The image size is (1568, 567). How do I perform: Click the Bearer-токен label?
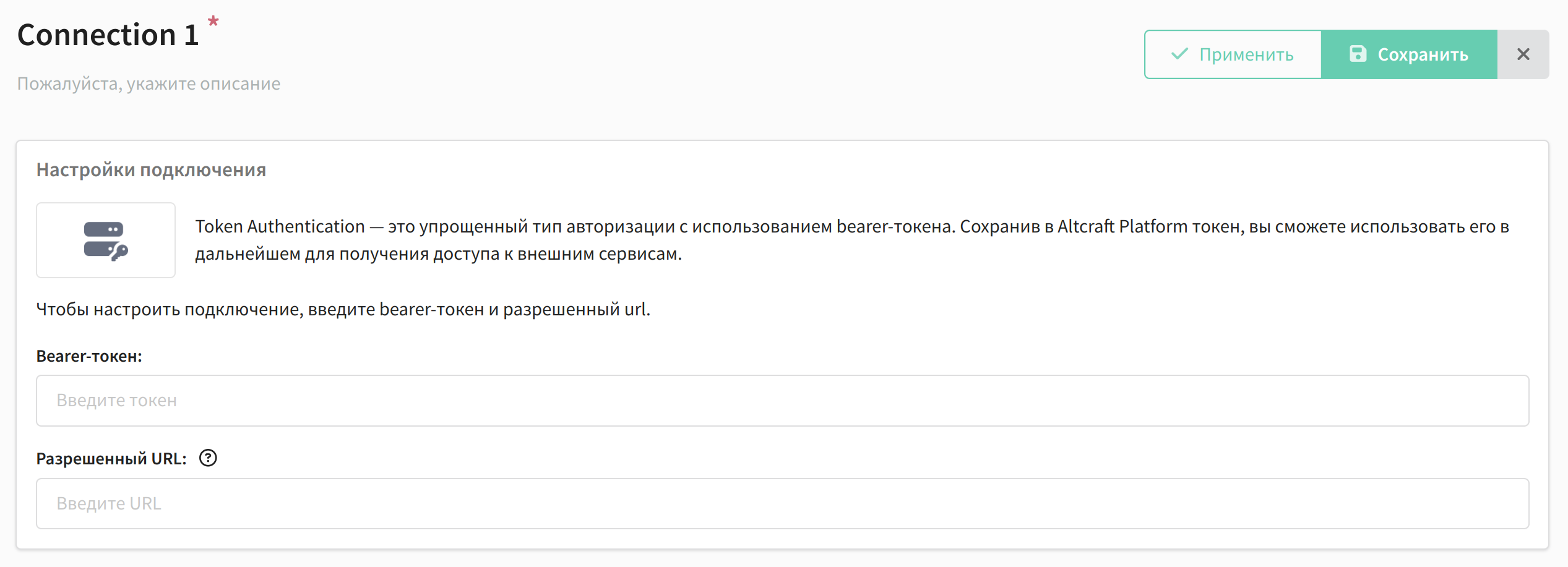[x=89, y=356]
